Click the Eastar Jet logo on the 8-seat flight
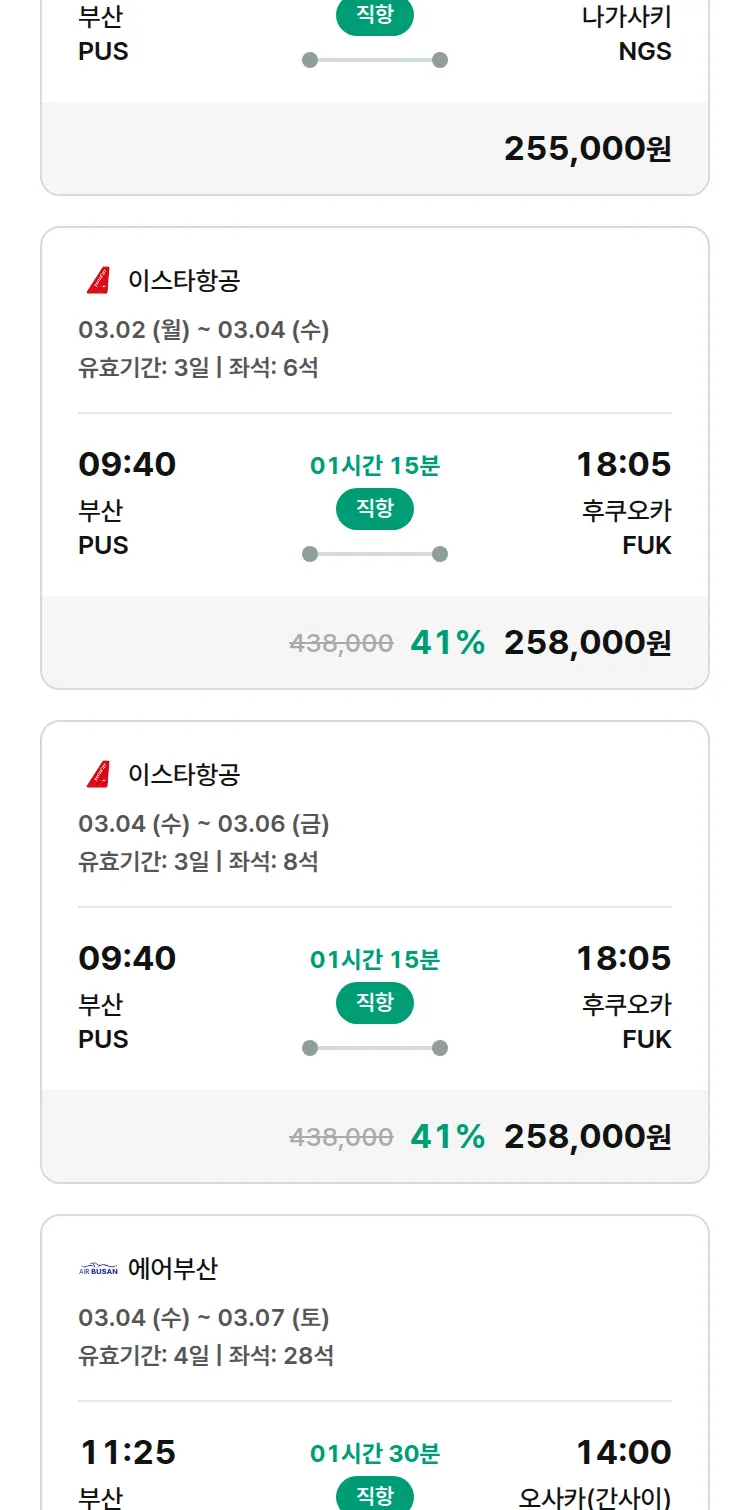This screenshot has height=1510, width=750. point(98,775)
